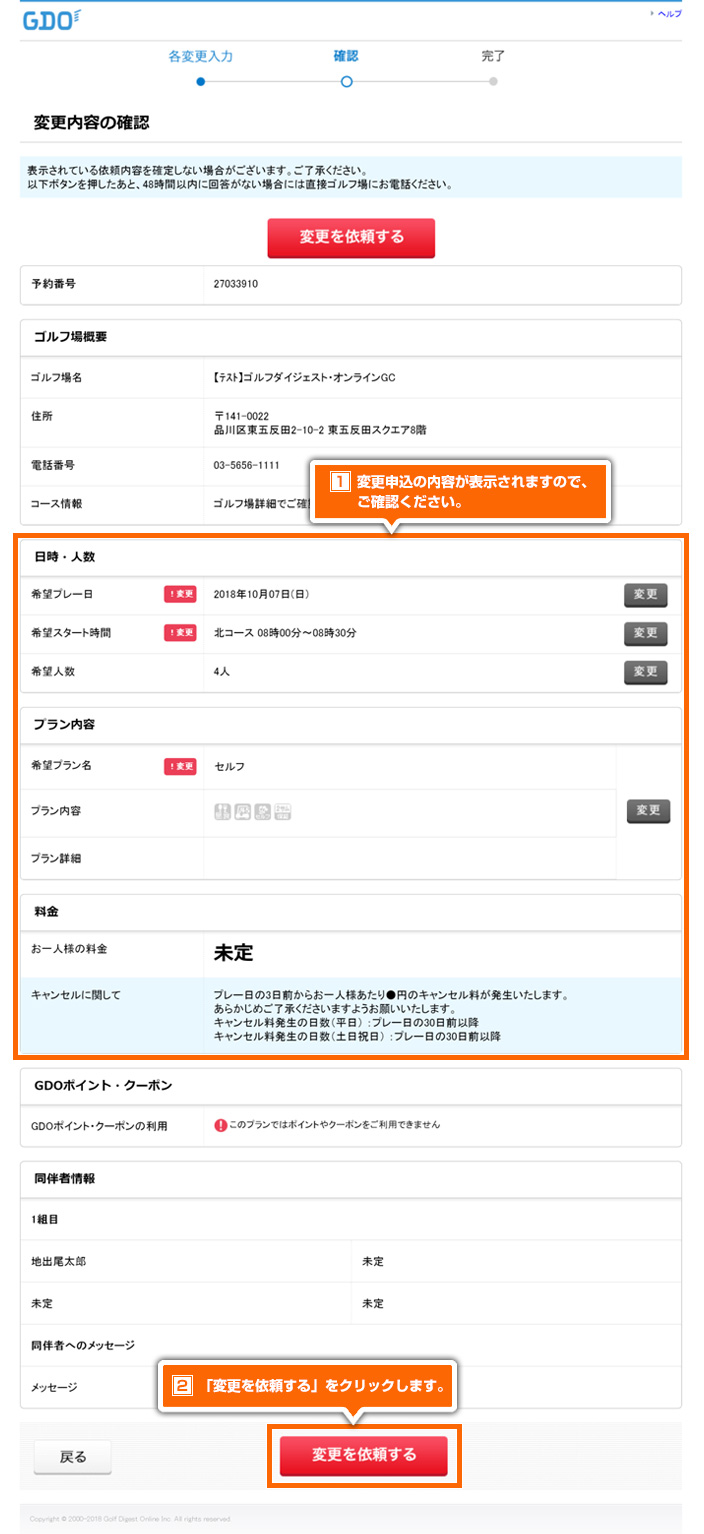This screenshot has width=704, height=1534.
Task: Select the 完了 step label
Action: pos(493,56)
